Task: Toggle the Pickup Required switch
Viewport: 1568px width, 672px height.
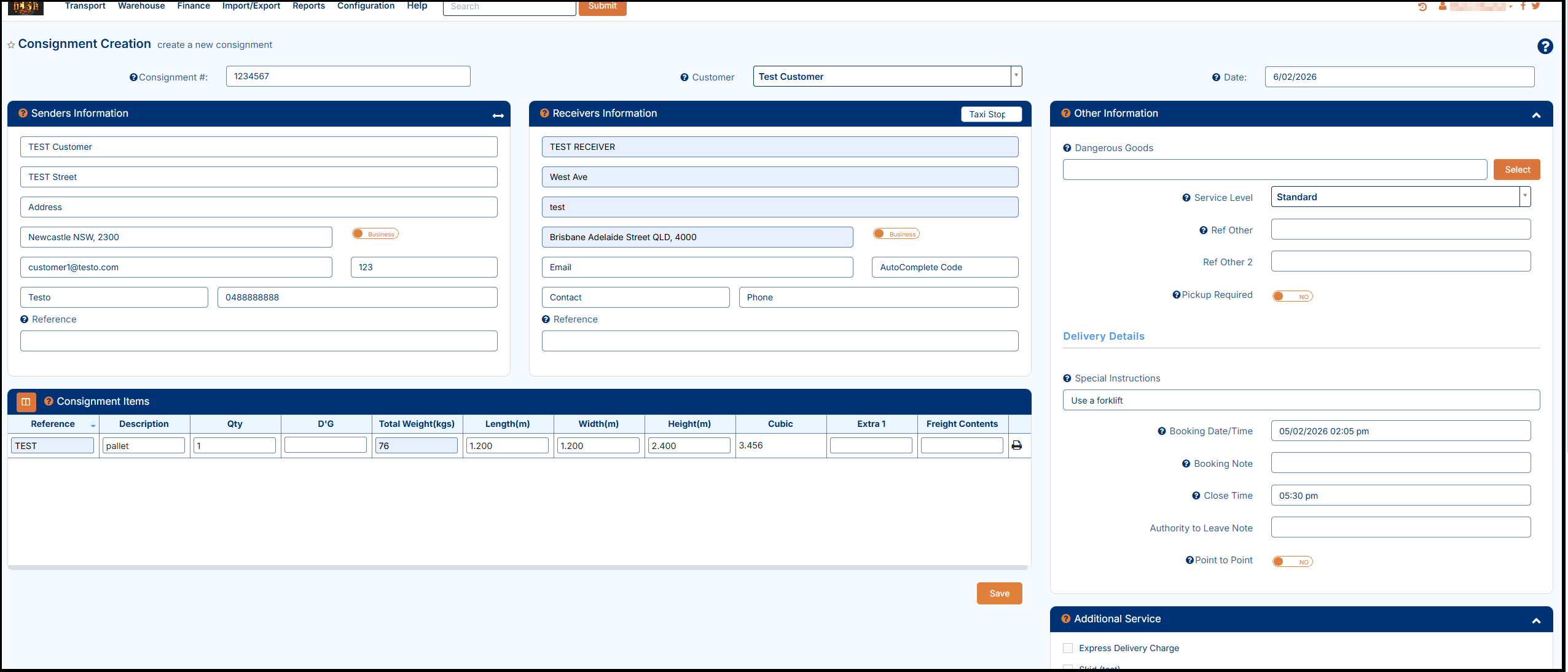Action: pos(1292,297)
